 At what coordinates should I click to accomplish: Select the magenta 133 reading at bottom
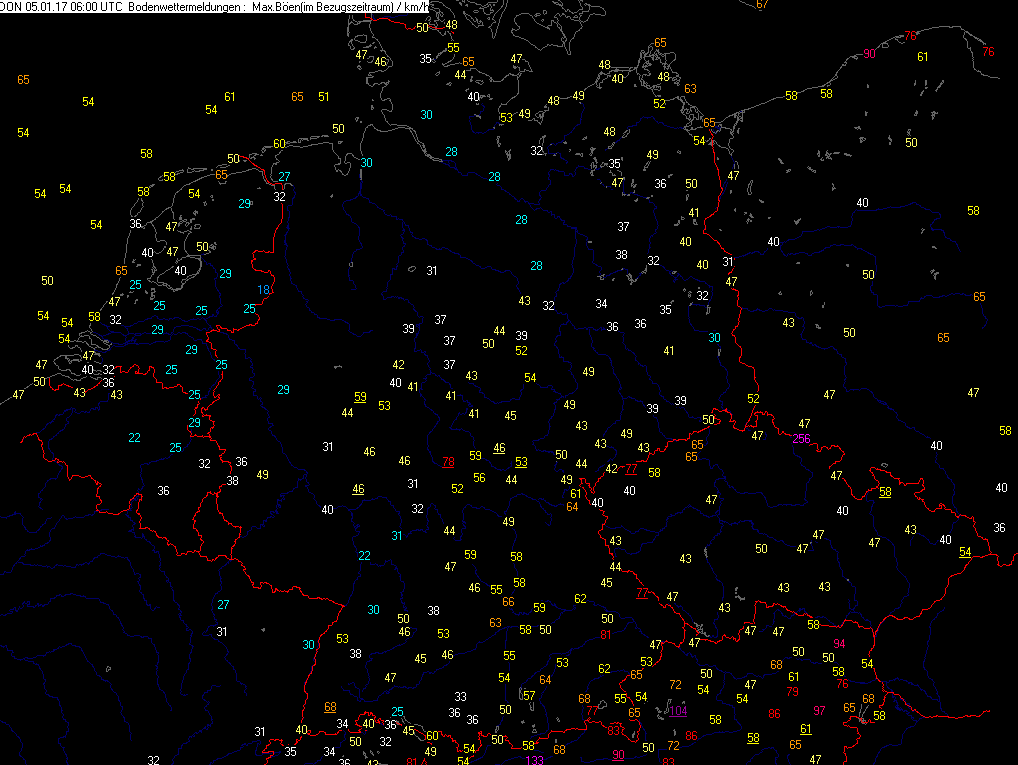click(x=534, y=760)
